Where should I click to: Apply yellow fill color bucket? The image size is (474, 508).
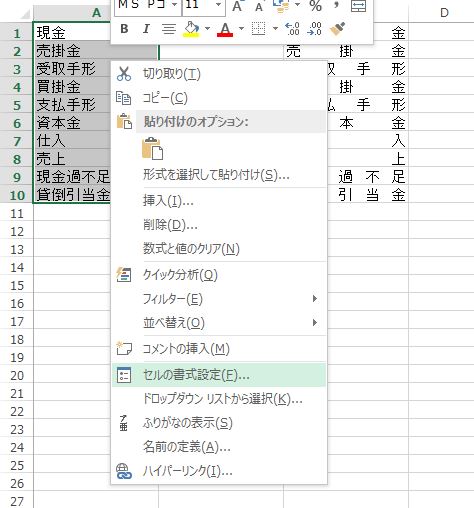(x=192, y=29)
